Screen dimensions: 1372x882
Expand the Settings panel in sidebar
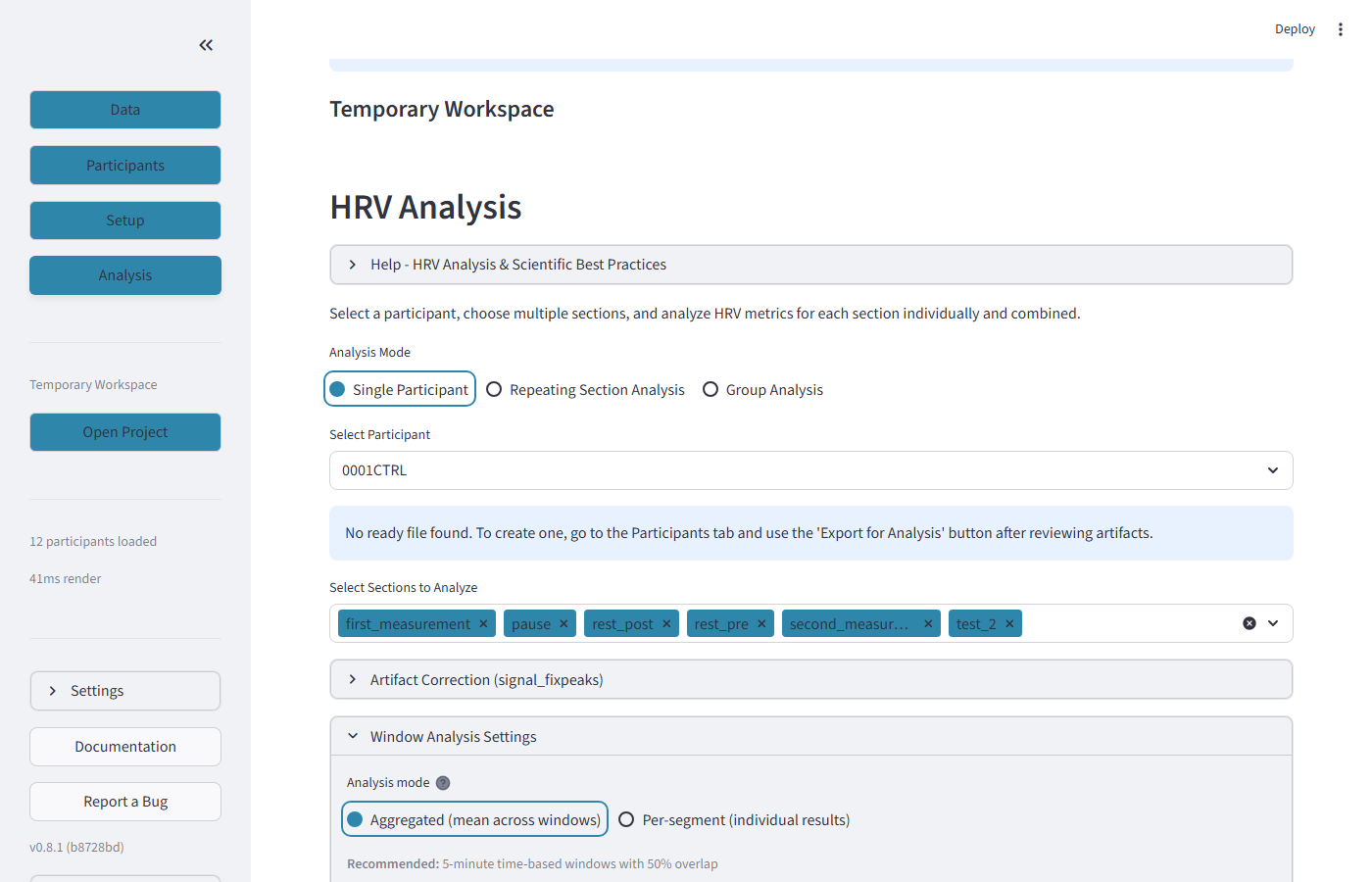[125, 691]
